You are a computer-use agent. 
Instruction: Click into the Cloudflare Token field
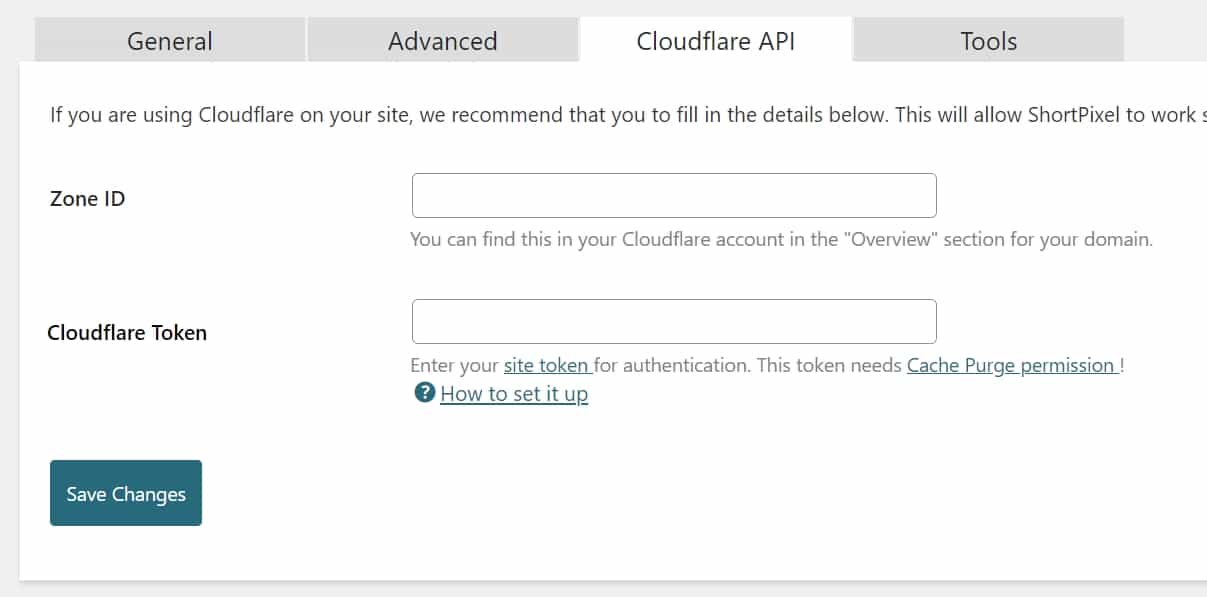[x=674, y=322]
